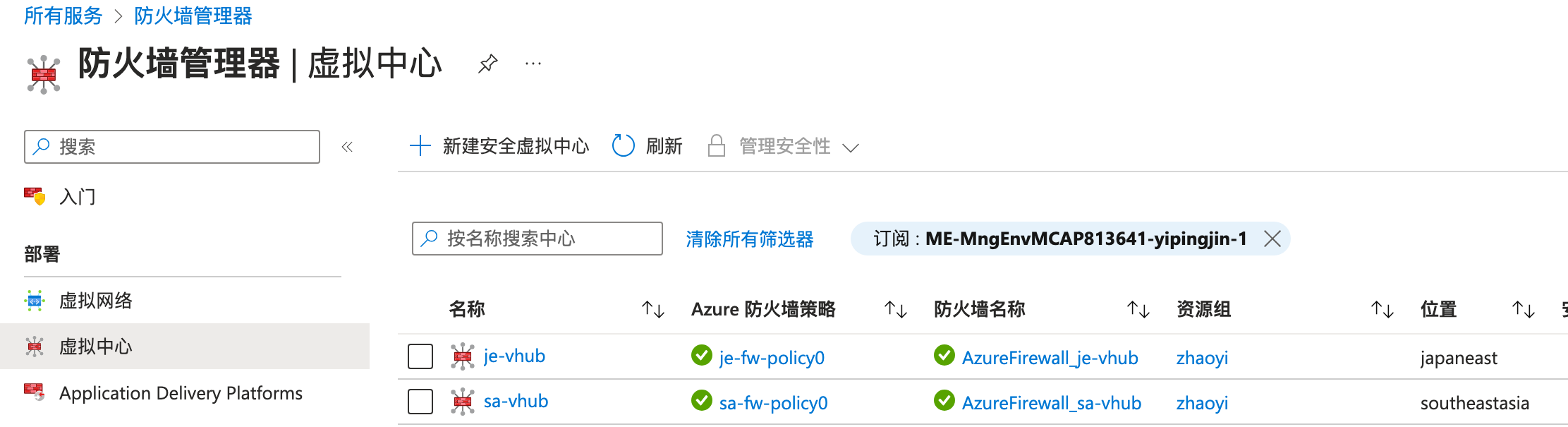Click the refresh icon in toolbar
Screen dimensions: 1568x427
623,146
